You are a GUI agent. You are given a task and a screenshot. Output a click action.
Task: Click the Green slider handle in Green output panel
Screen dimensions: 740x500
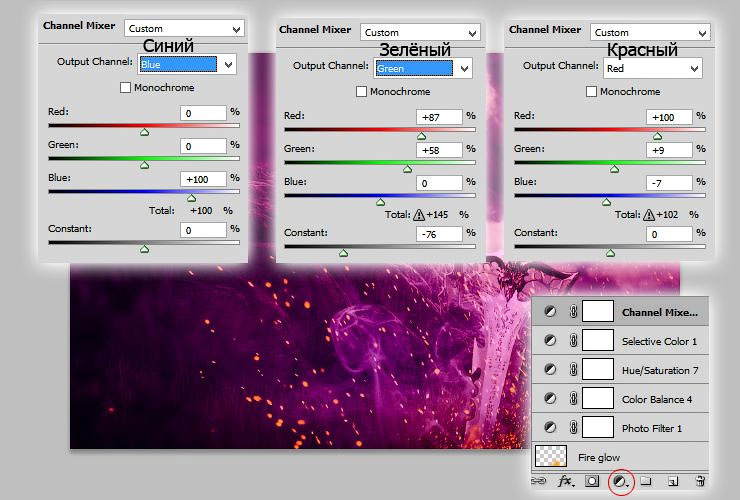pyautogui.click(x=408, y=169)
